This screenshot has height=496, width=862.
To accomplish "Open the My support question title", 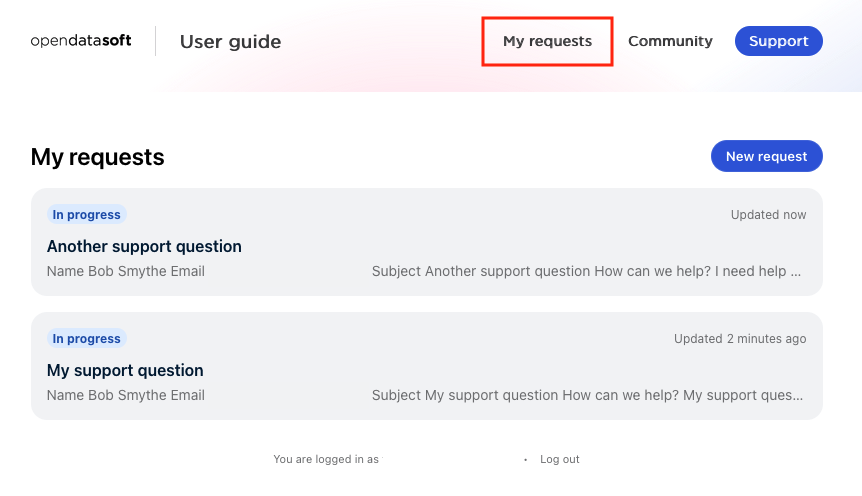I will point(125,370).
